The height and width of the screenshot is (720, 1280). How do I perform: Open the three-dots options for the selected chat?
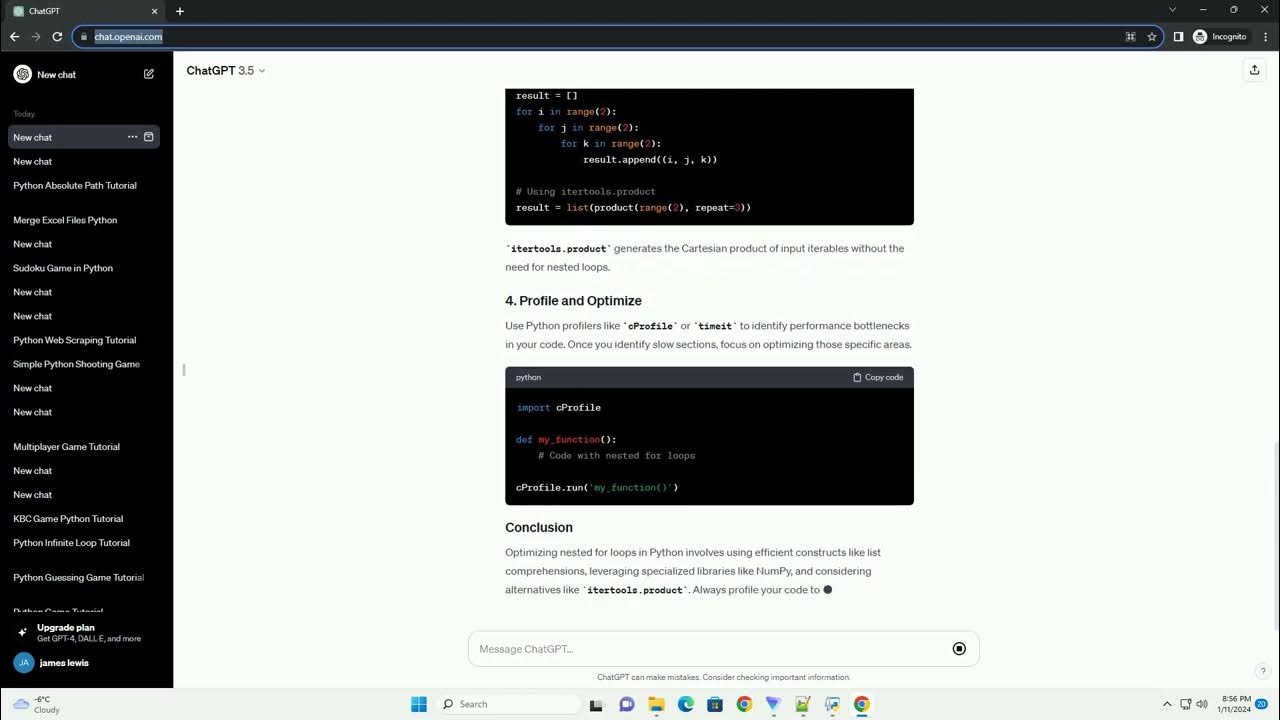tap(132, 137)
